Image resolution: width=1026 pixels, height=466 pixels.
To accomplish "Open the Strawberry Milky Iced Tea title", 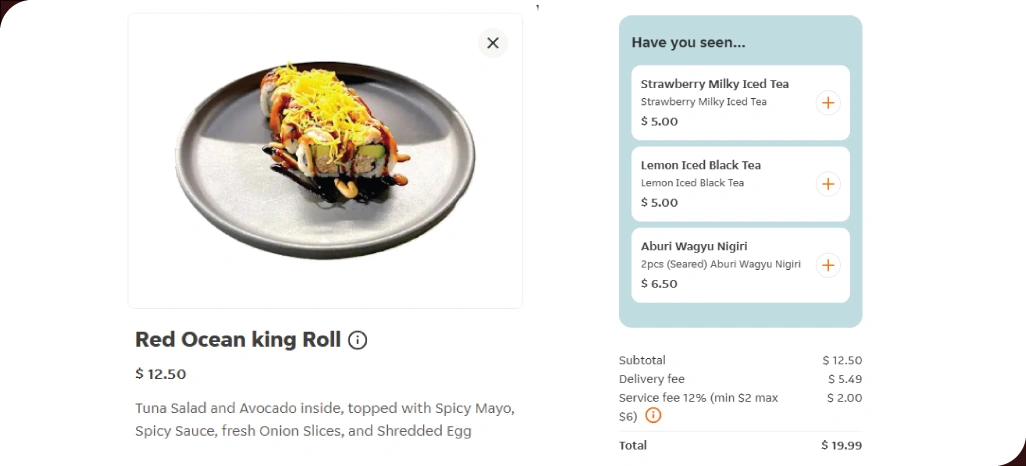I will 714,84.
